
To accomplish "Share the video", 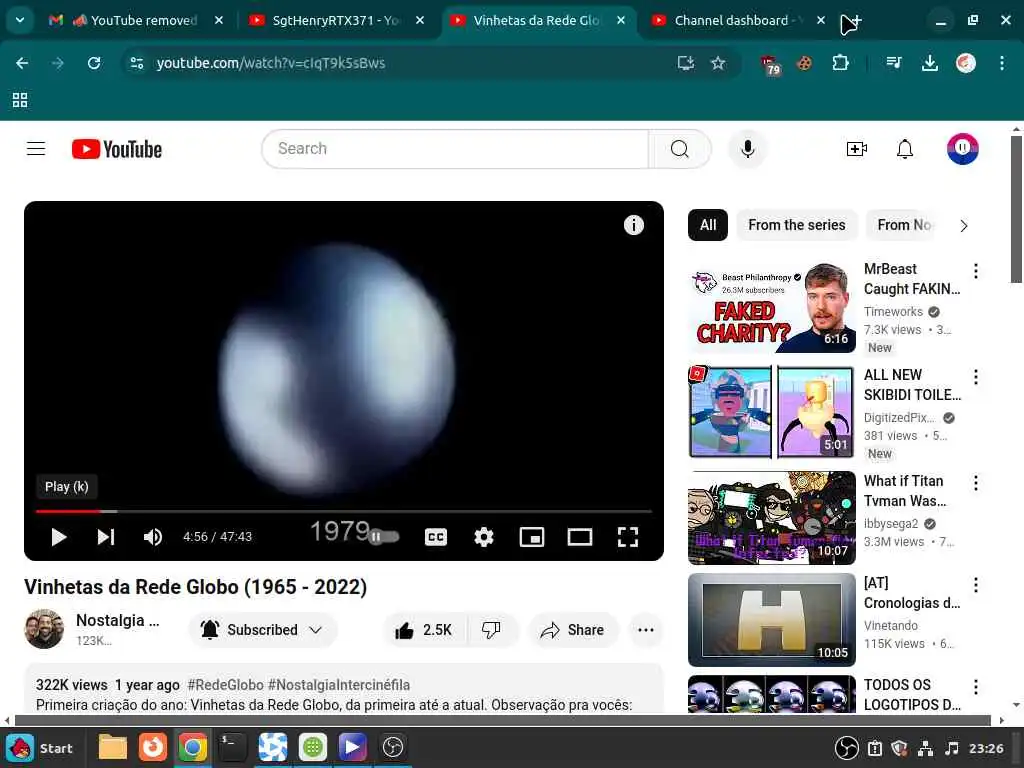I will [572, 630].
